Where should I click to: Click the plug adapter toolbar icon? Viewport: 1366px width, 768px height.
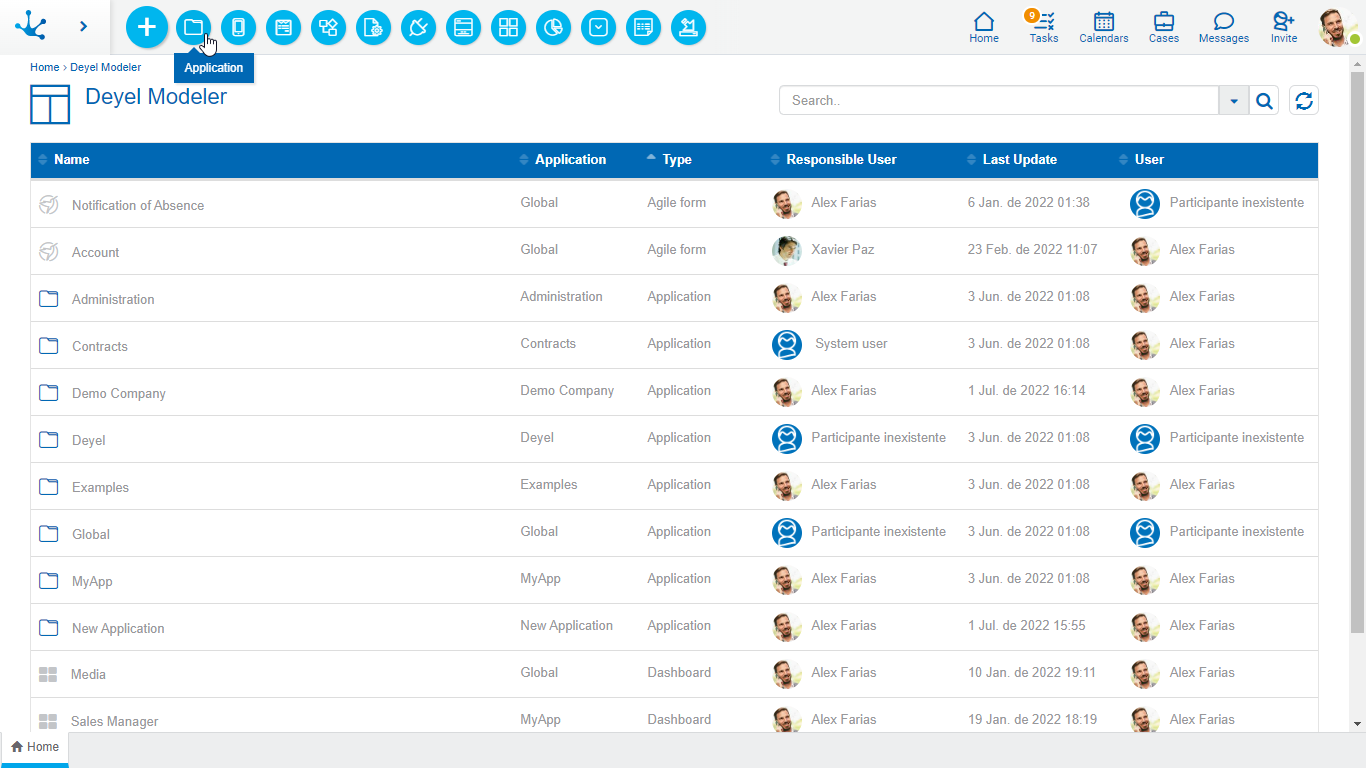418,27
